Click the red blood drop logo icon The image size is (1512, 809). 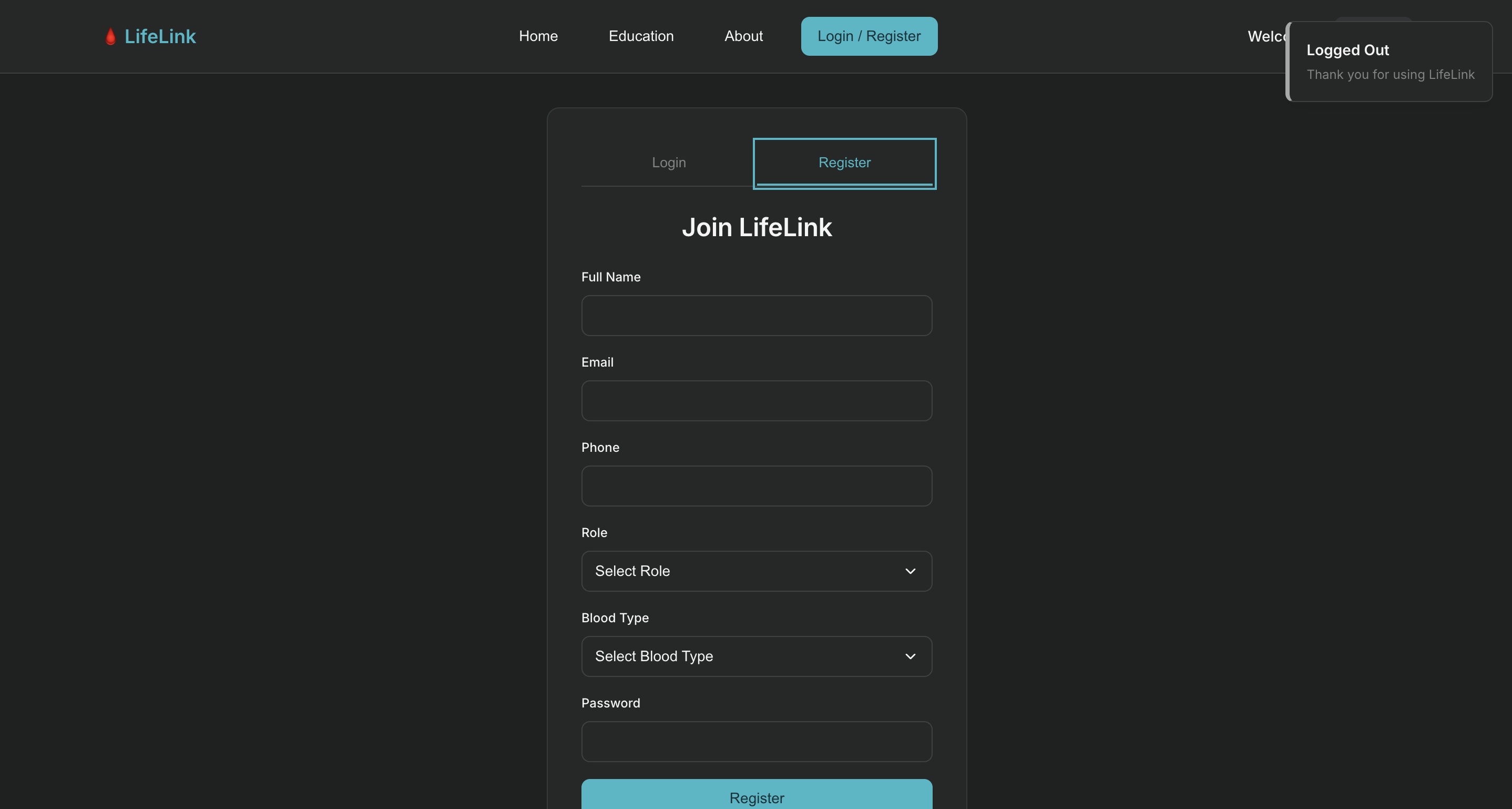(110, 36)
